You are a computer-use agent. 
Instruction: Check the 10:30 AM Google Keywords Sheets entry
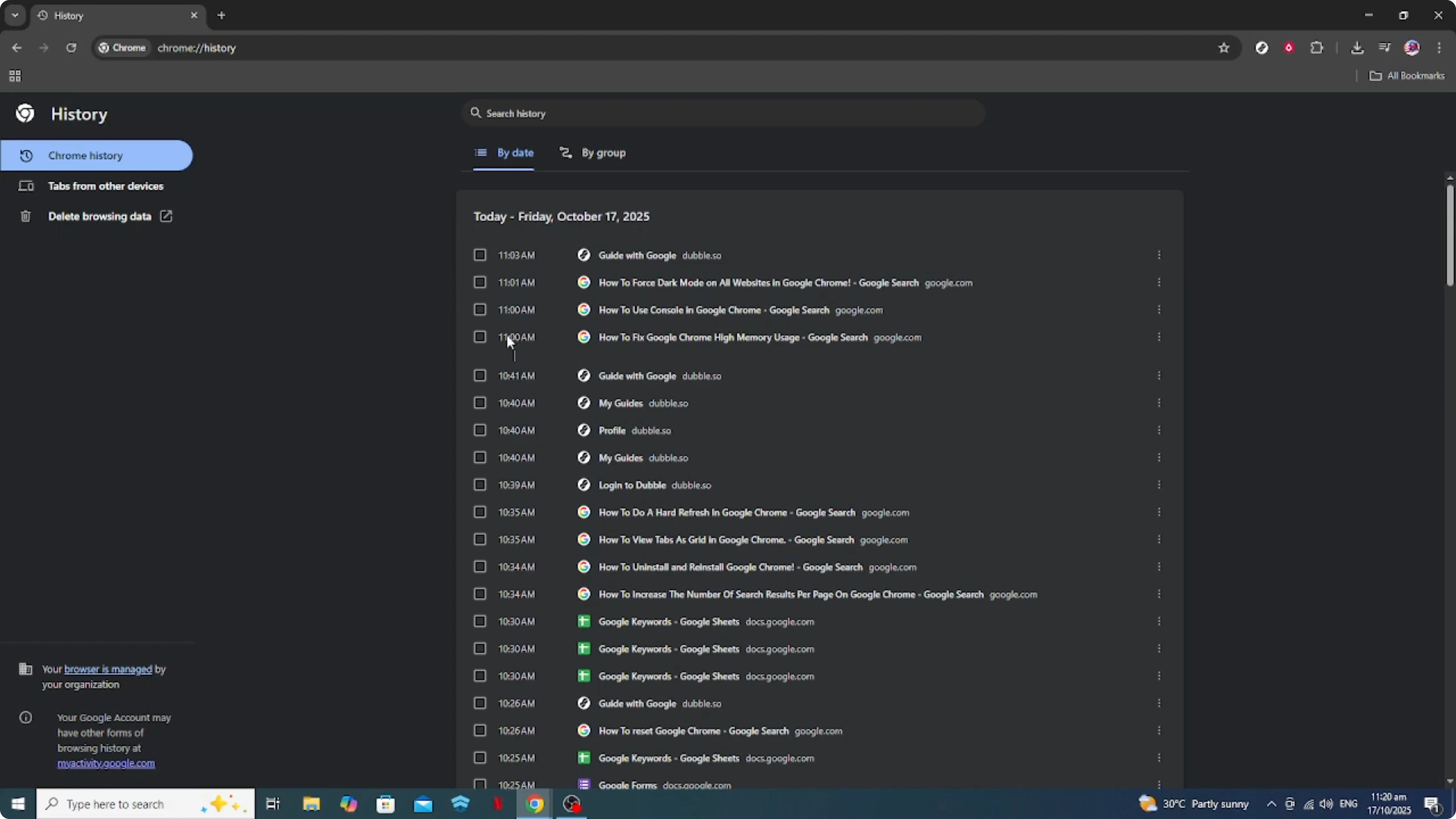pos(480,621)
